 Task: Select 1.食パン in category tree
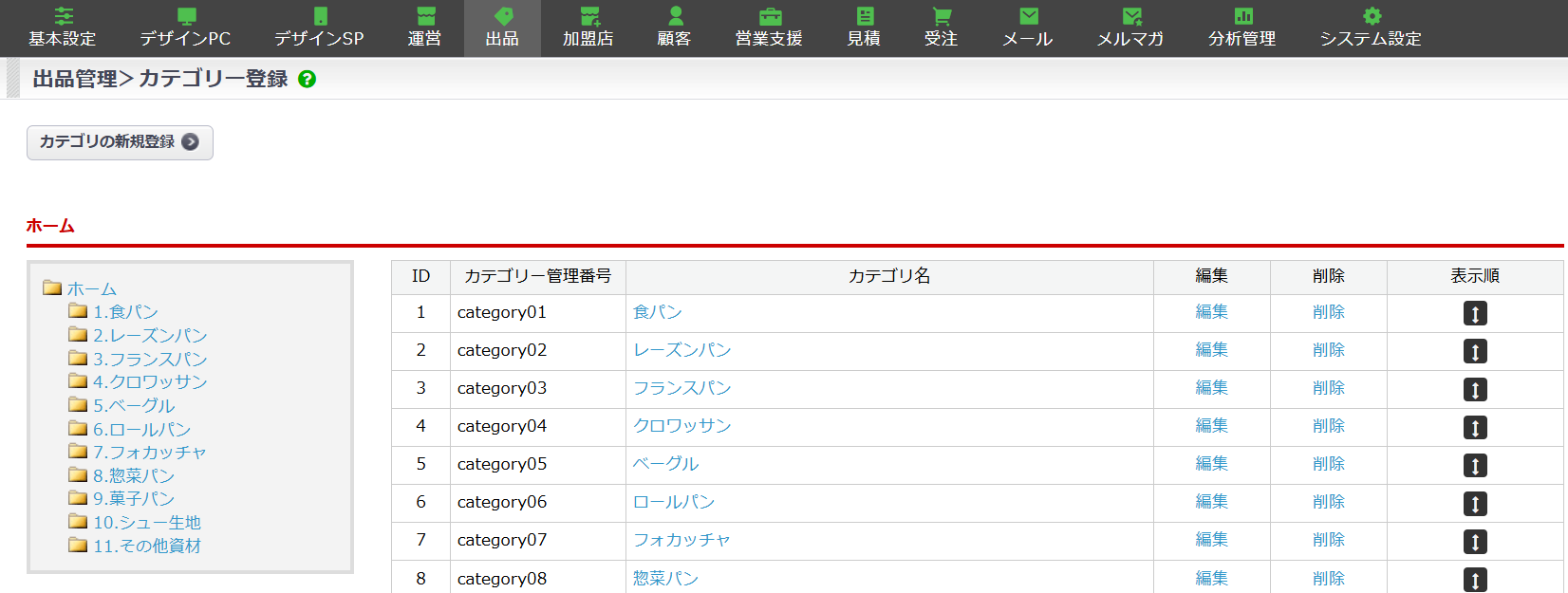pos(125,311)
